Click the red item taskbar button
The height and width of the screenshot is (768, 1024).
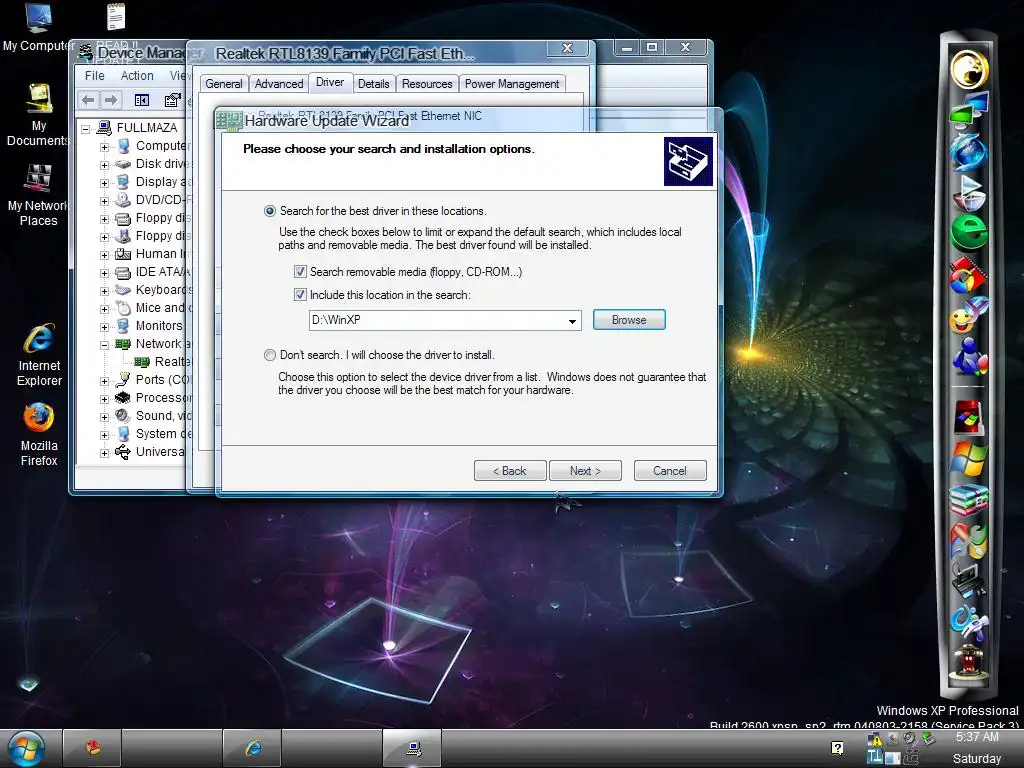point(92,748)
